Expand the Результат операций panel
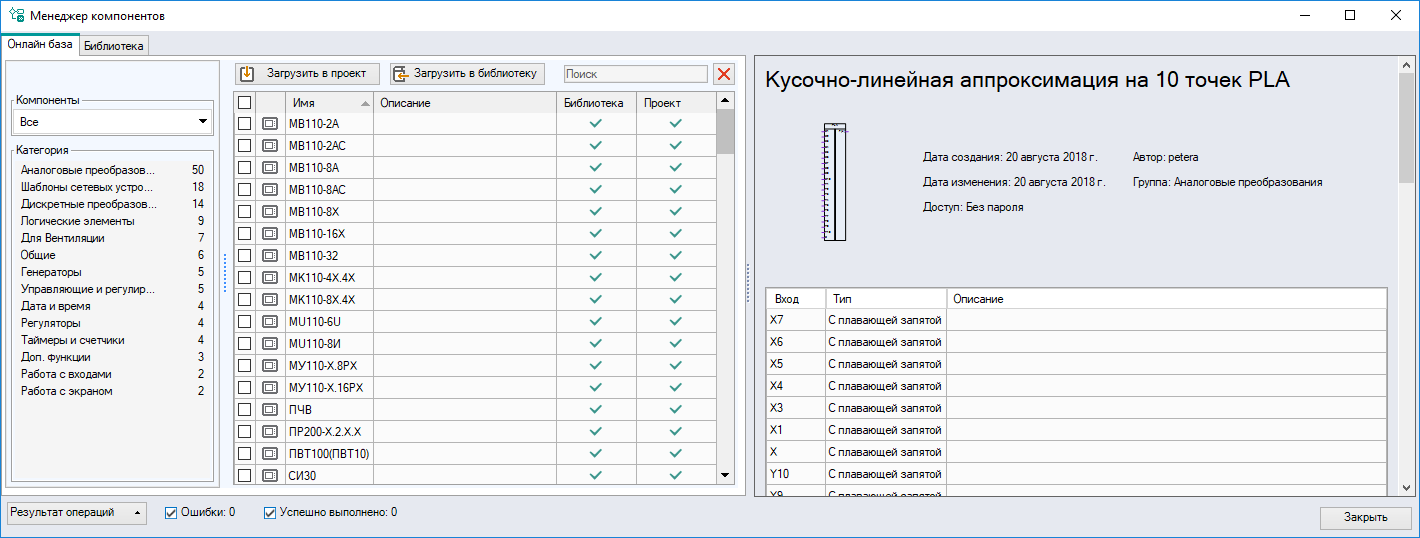The height and width of the screenshot is (538, 1420). (x=76, y=513)
